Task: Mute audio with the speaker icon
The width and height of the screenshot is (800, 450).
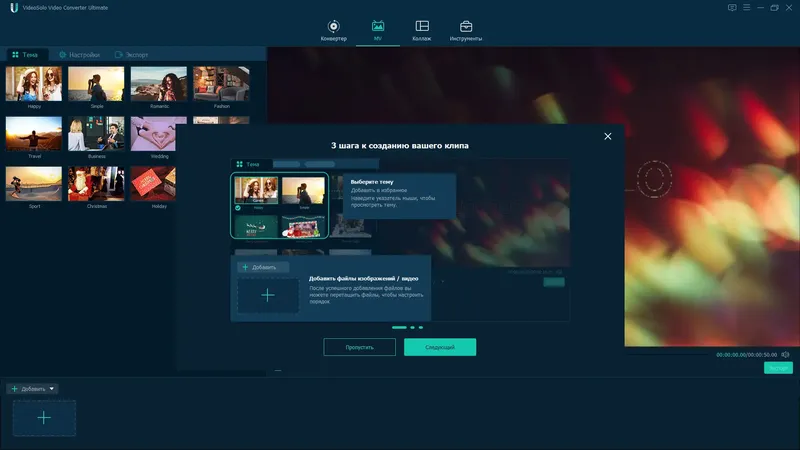Action: tap(785, 355)
